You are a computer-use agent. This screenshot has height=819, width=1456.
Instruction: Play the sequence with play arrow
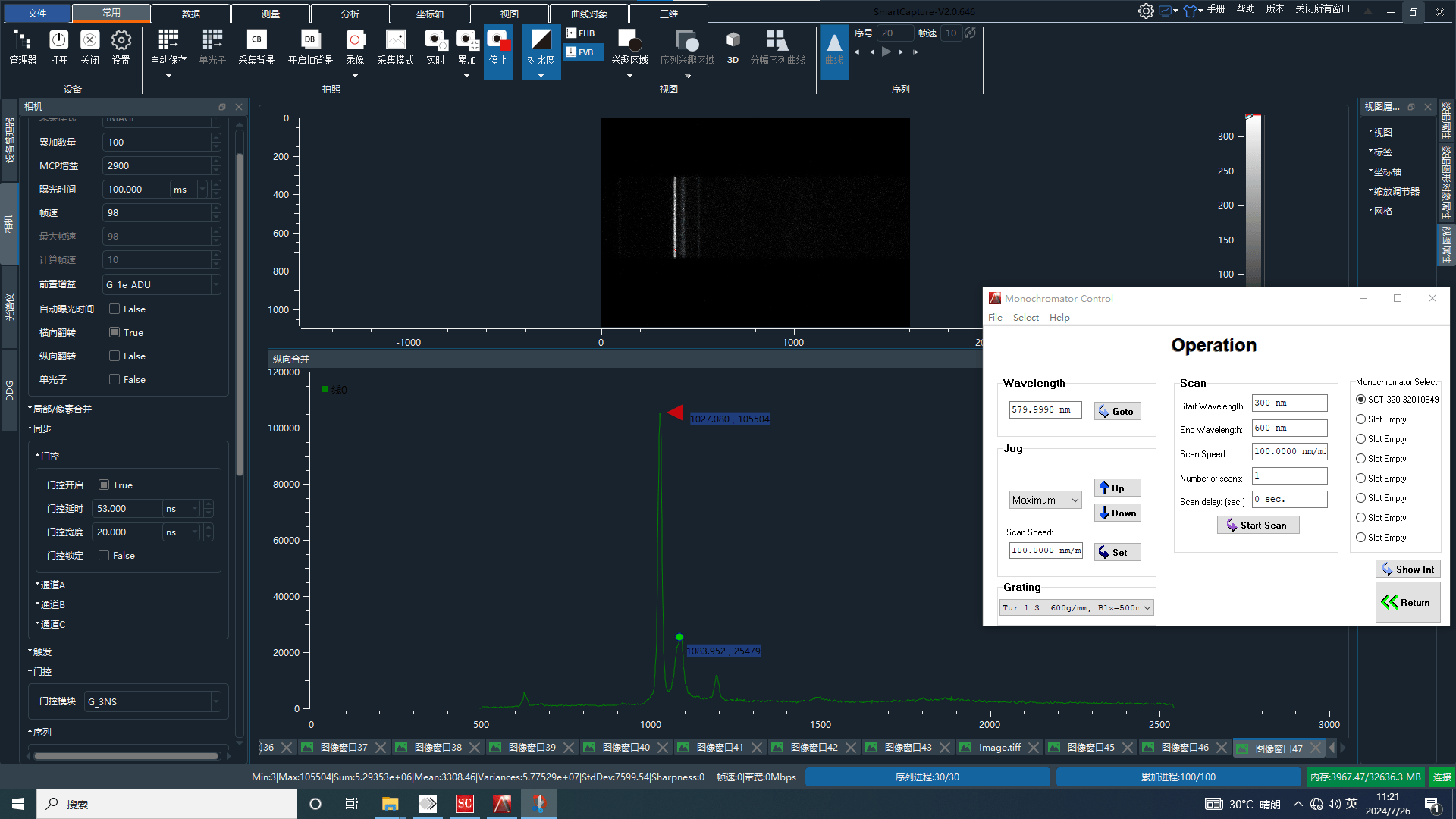pyautogui.click(x=886, y=52)
